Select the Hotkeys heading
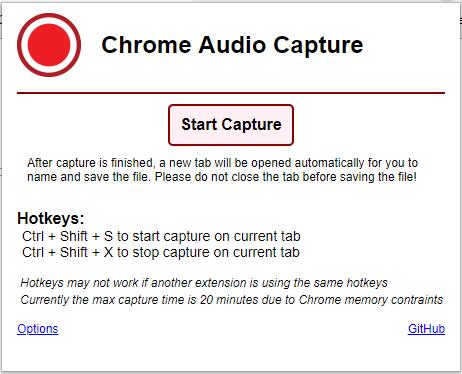 tap(51, 218)
